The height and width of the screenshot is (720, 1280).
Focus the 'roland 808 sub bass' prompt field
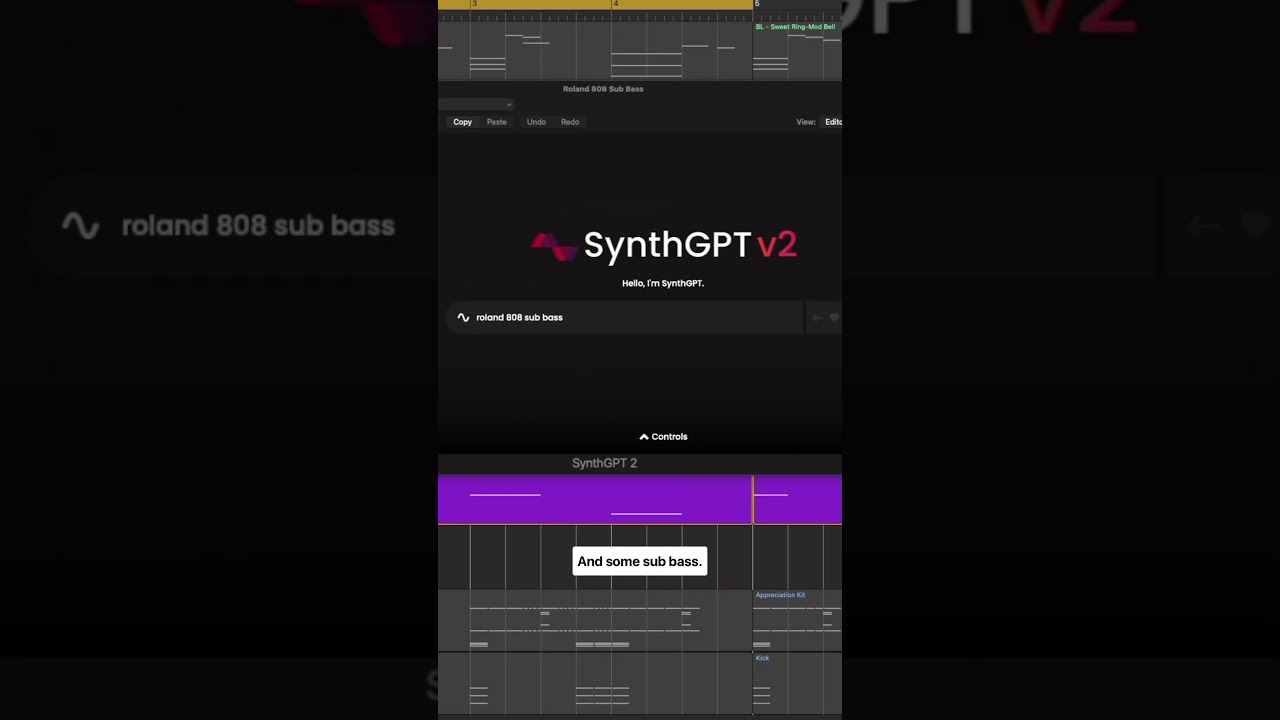tap(624, 317)
